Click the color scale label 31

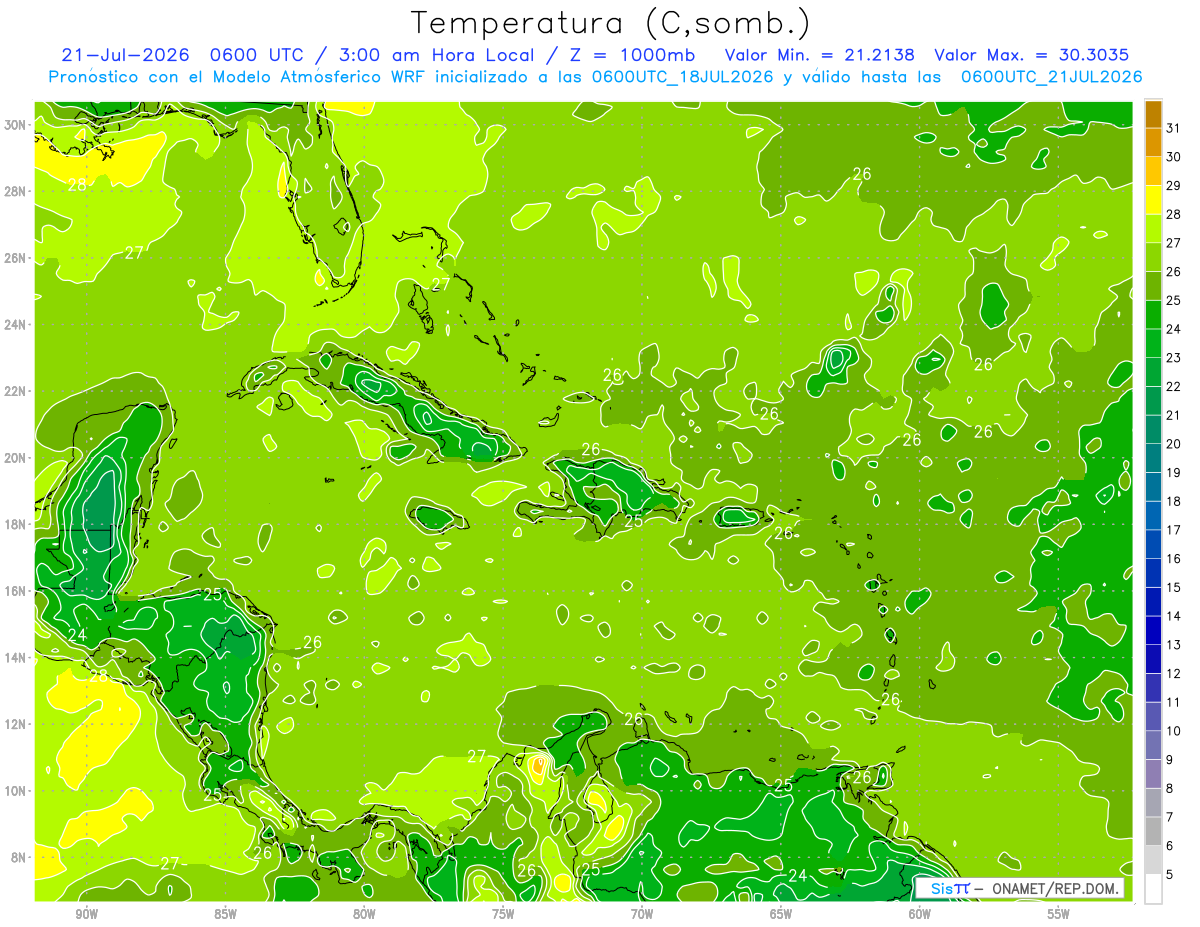pyautogui.click(x=1174, y=127)
